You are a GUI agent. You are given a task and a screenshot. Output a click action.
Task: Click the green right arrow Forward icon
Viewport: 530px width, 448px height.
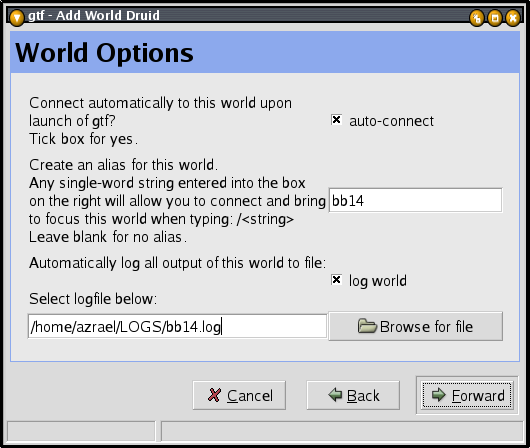(439, 395)
